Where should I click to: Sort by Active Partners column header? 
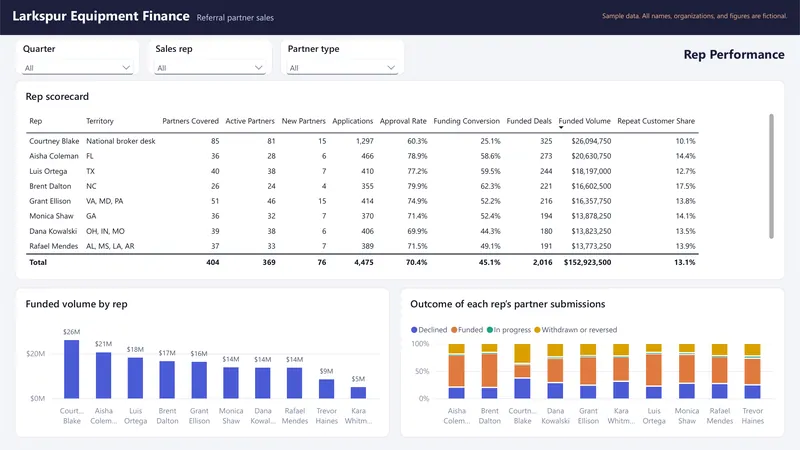pos(250,121)
